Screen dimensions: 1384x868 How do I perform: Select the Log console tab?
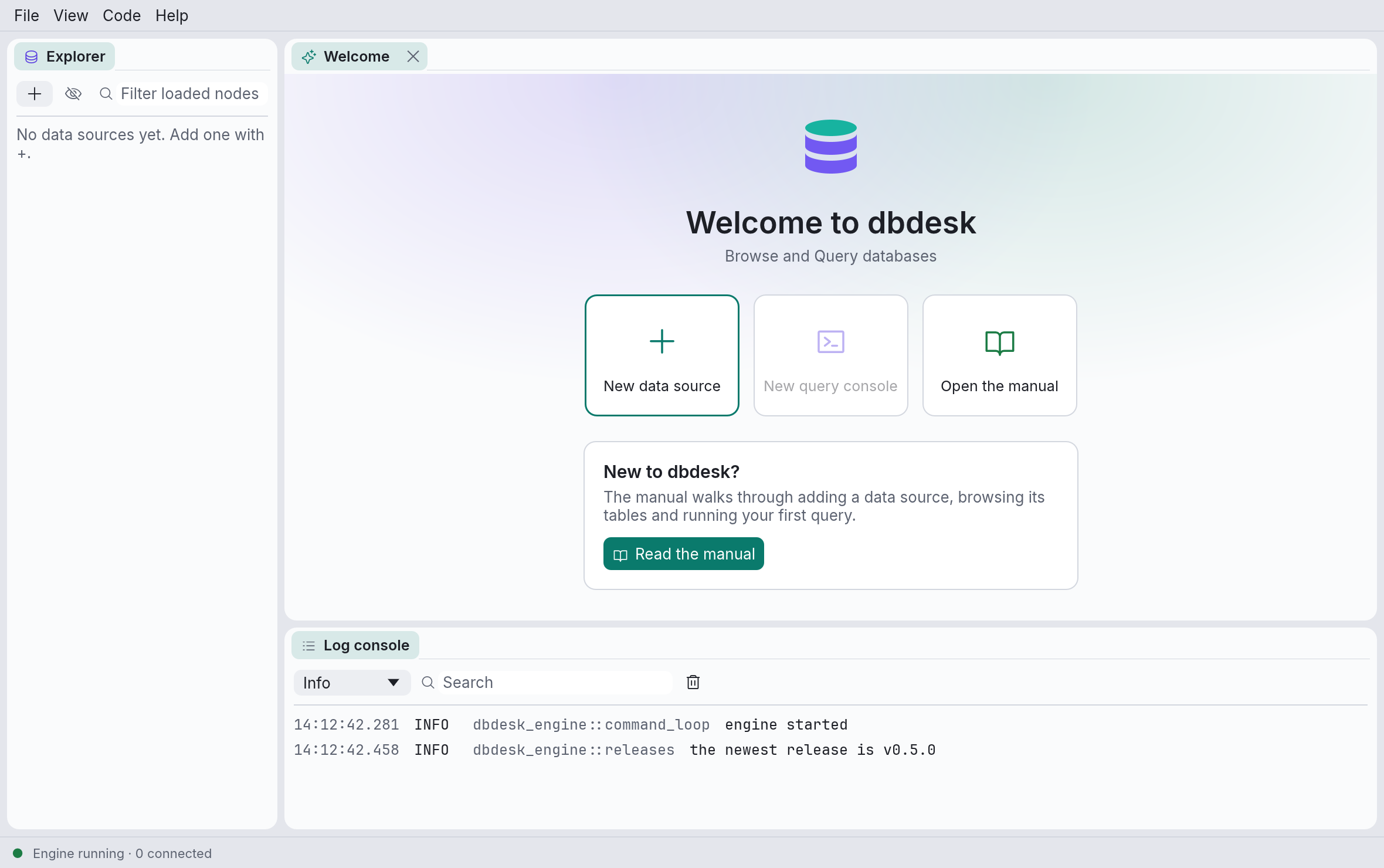[x=355, y=645]
